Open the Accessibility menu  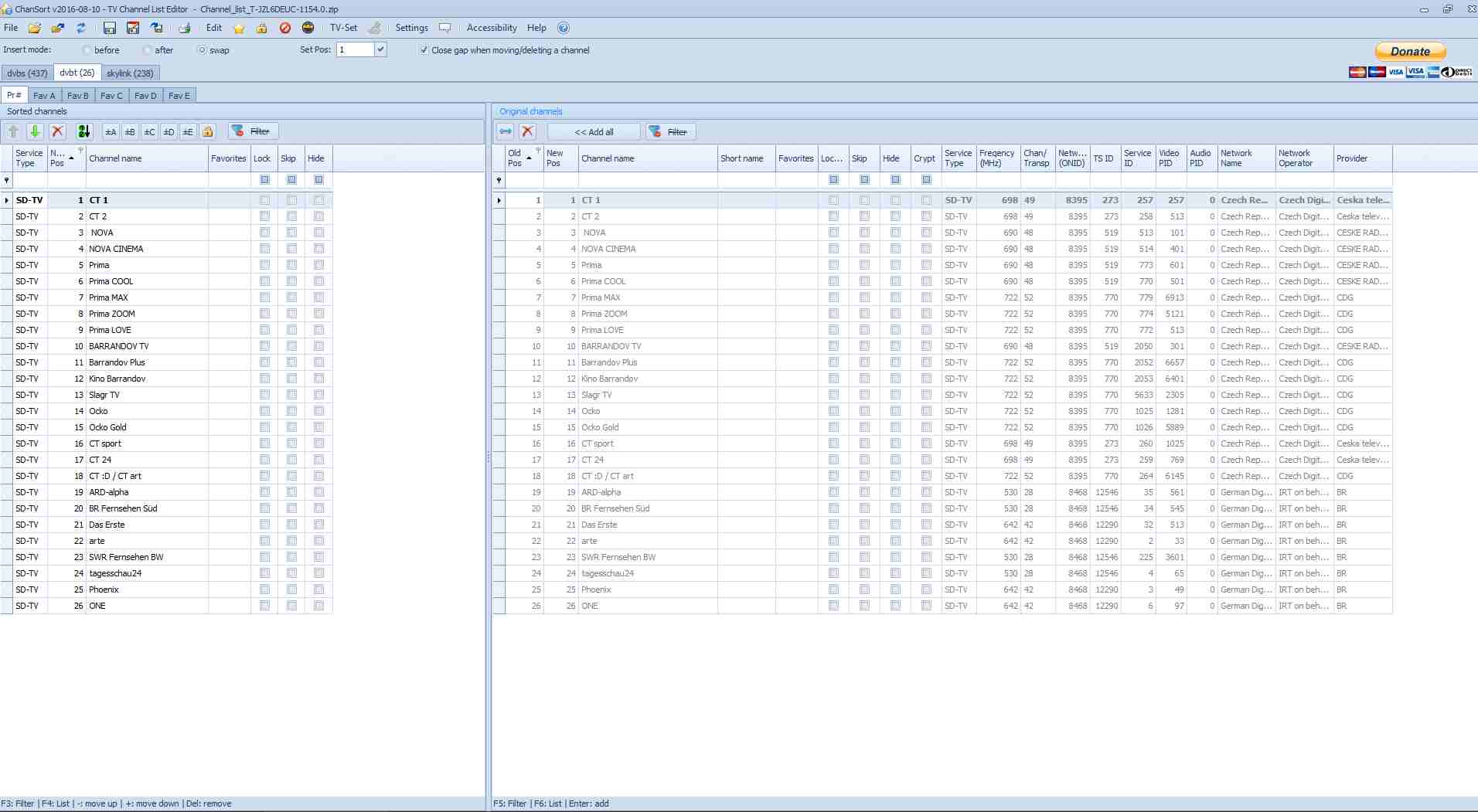492,28
